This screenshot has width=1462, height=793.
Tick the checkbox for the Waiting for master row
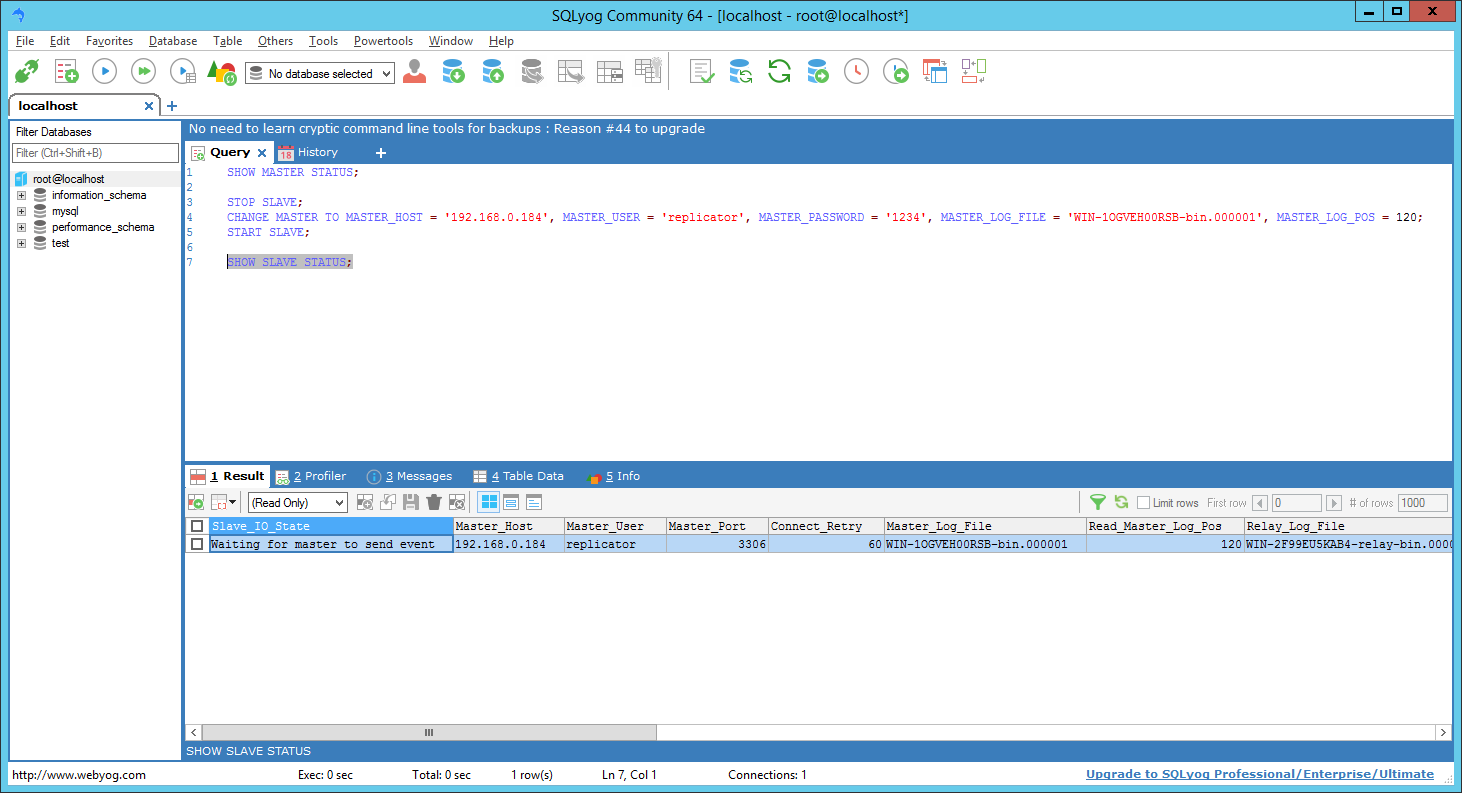197,544
